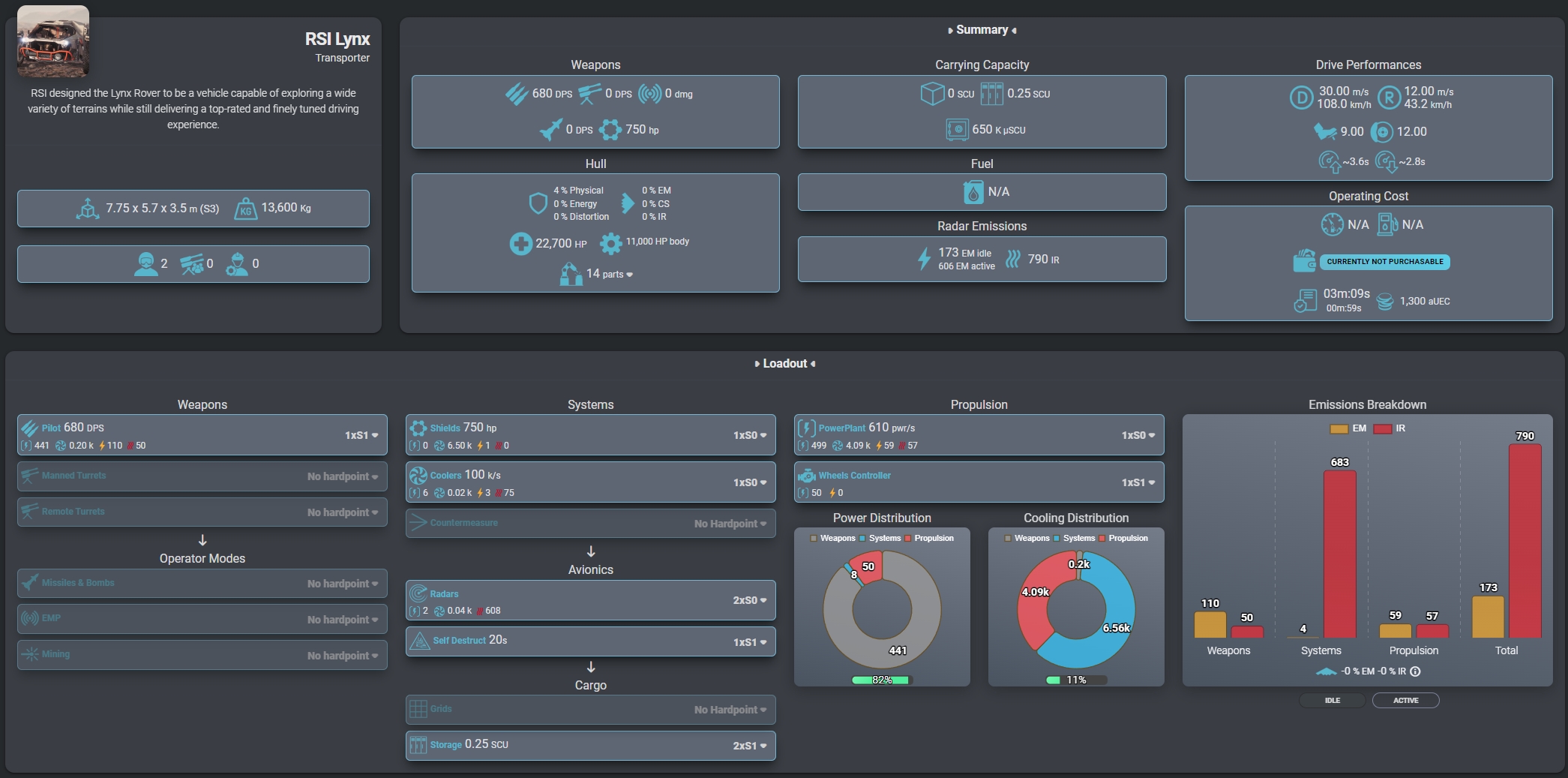
Task: Click the insurance claim timer icon
Action: coord(1305,301)
